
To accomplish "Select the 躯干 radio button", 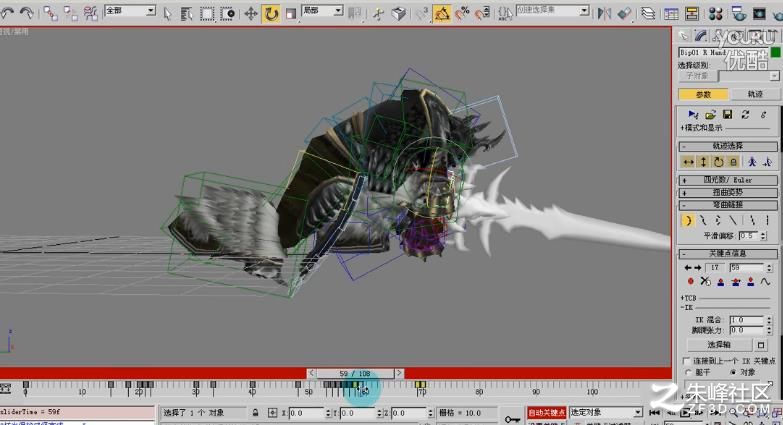I will coord(688,372).
